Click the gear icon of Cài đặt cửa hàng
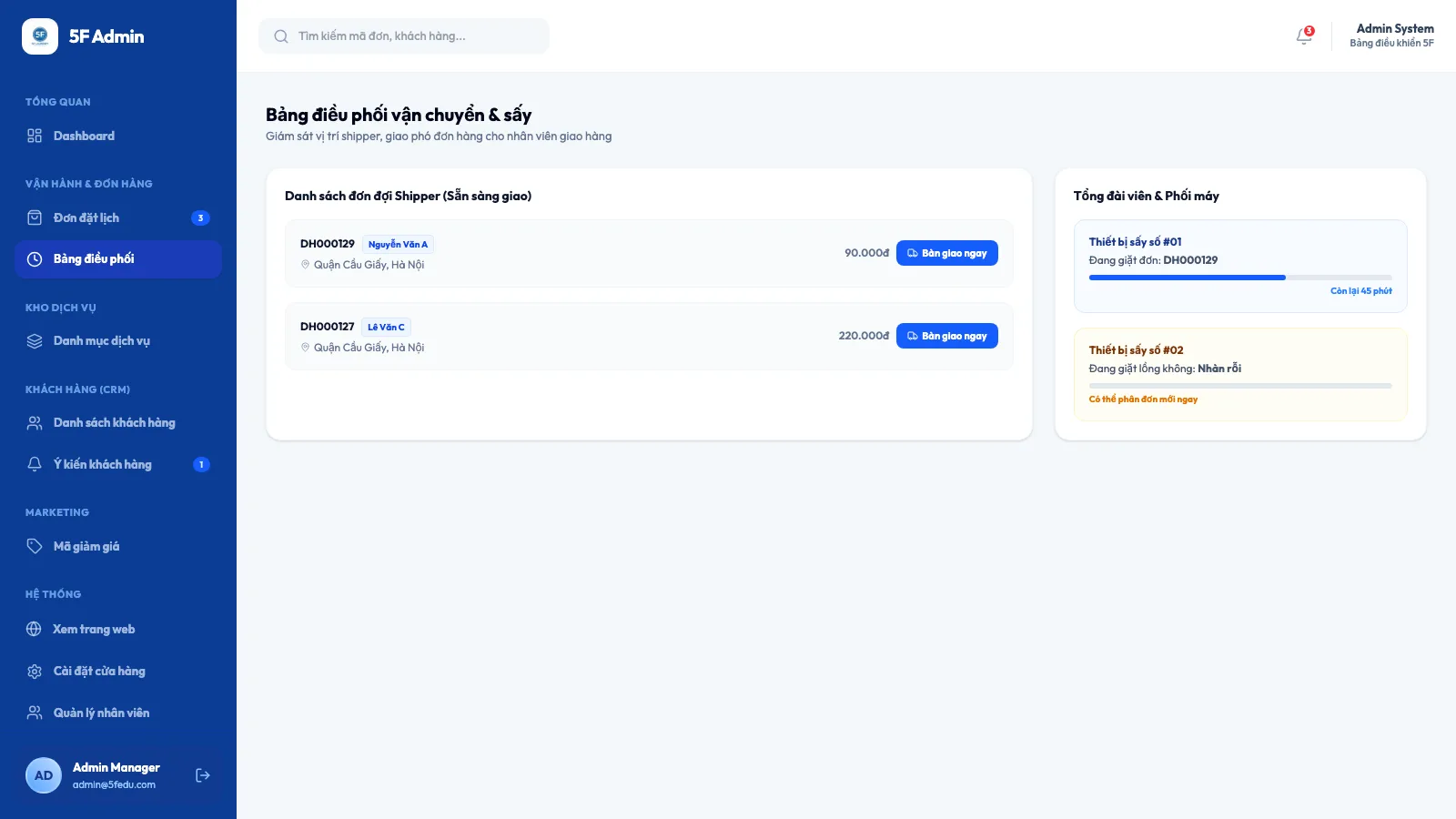The width and height of the screenshot is (1456, 819). pyautogui.click(x=35, y=671)
